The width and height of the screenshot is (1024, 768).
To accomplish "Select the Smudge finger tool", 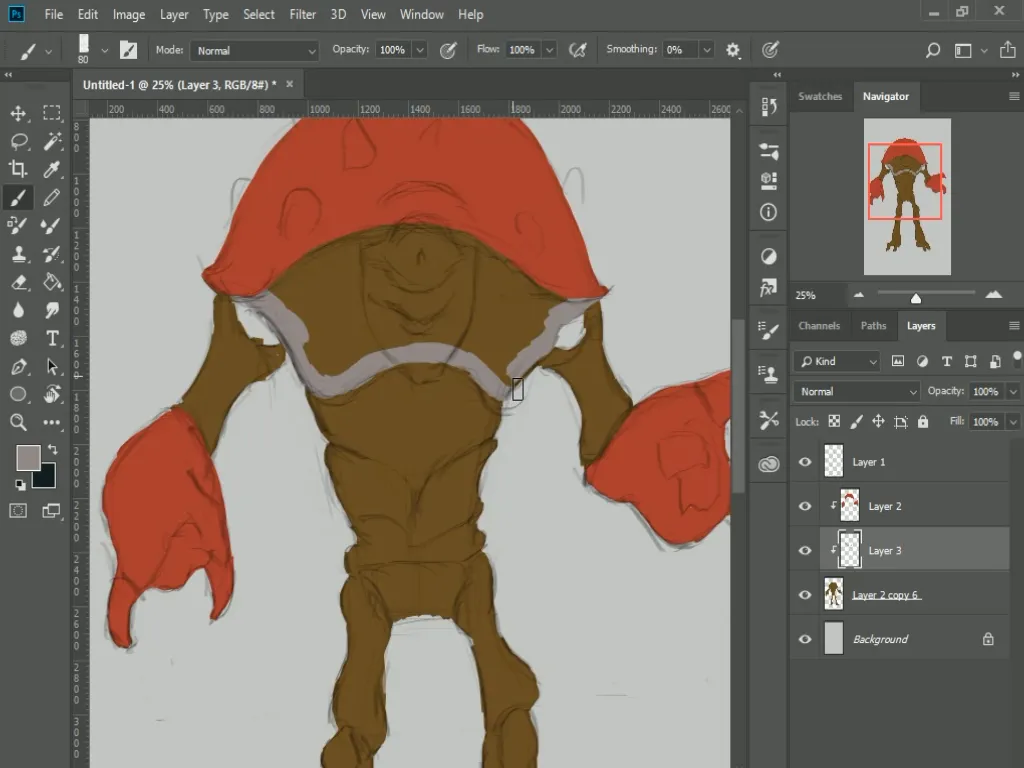I will pyautogui.click(x=52, y=310).
